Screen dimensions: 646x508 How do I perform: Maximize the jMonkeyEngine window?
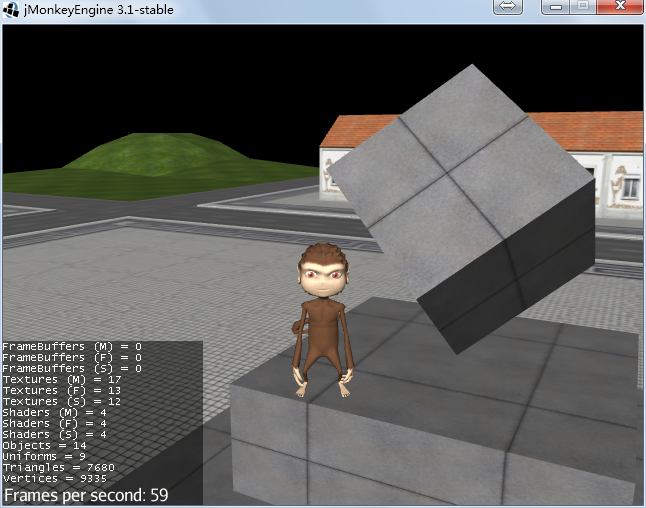click(x=583, y=7)
